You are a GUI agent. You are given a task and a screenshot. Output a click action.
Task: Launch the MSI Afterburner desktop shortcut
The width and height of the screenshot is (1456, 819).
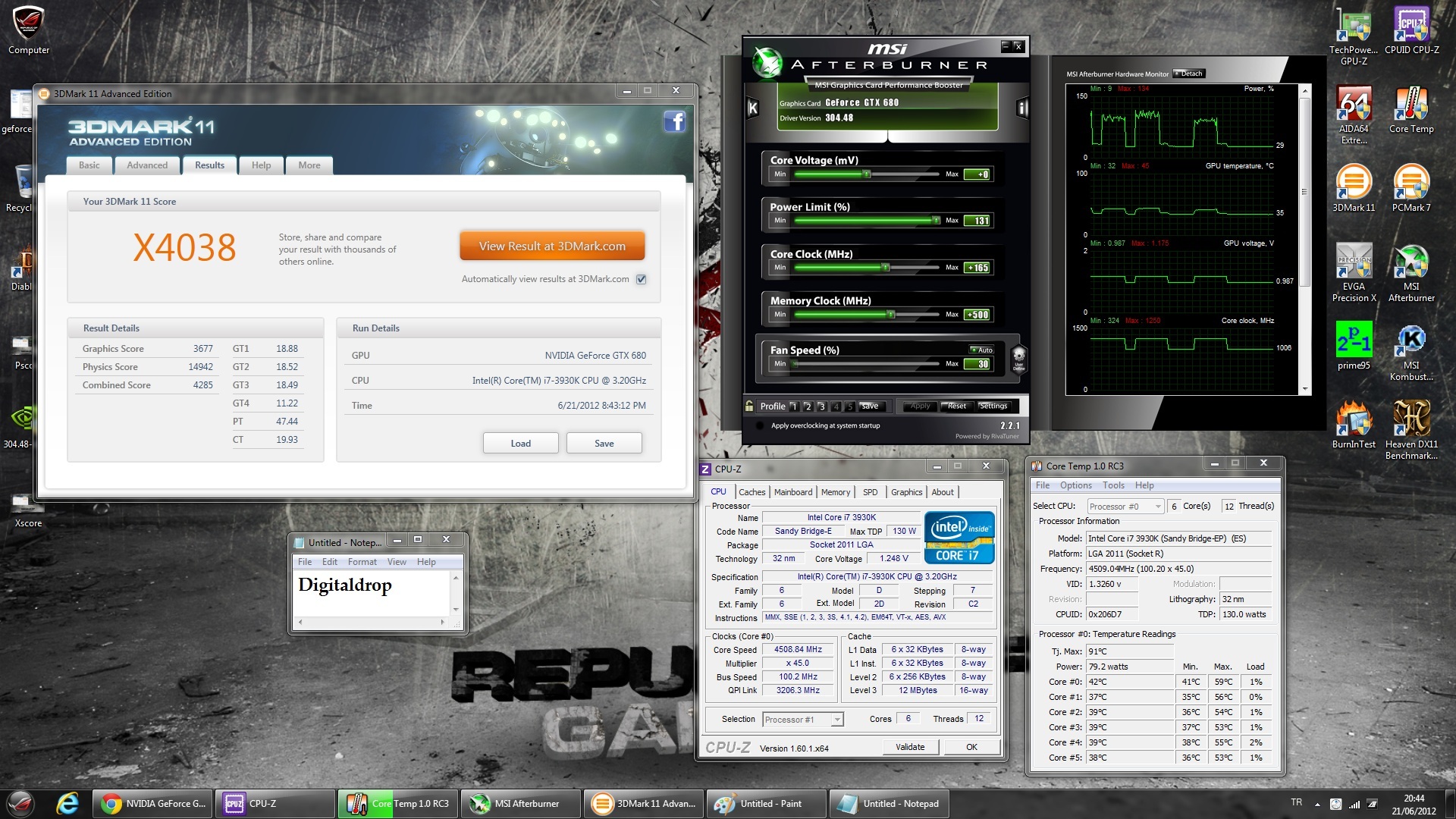(x=1411, y=273)
